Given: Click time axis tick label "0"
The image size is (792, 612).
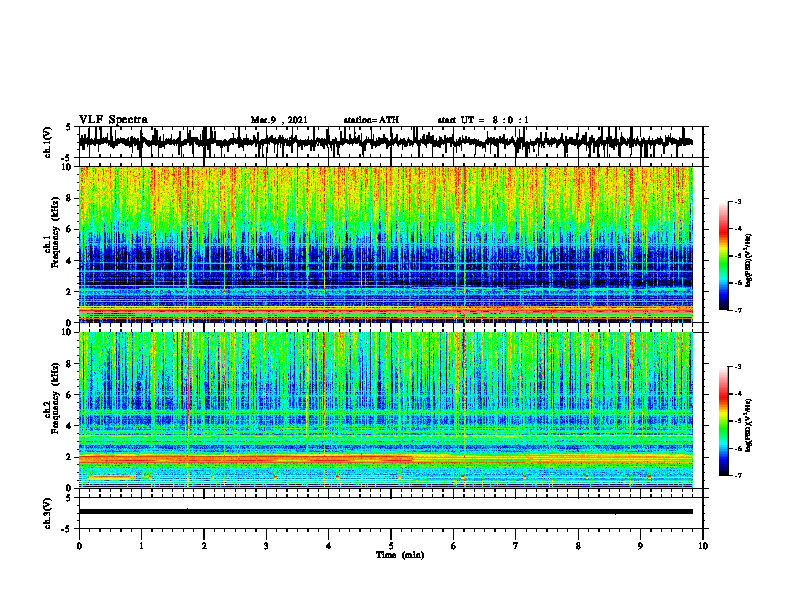Looking at the screenshot, I should 79,546.
